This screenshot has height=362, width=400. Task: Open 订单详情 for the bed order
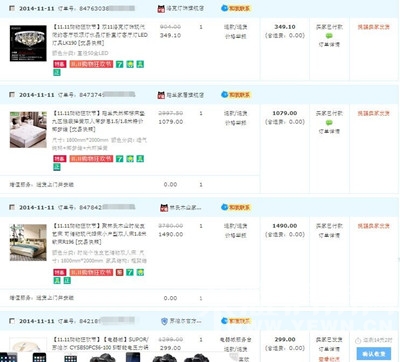(x=329, y=235)
